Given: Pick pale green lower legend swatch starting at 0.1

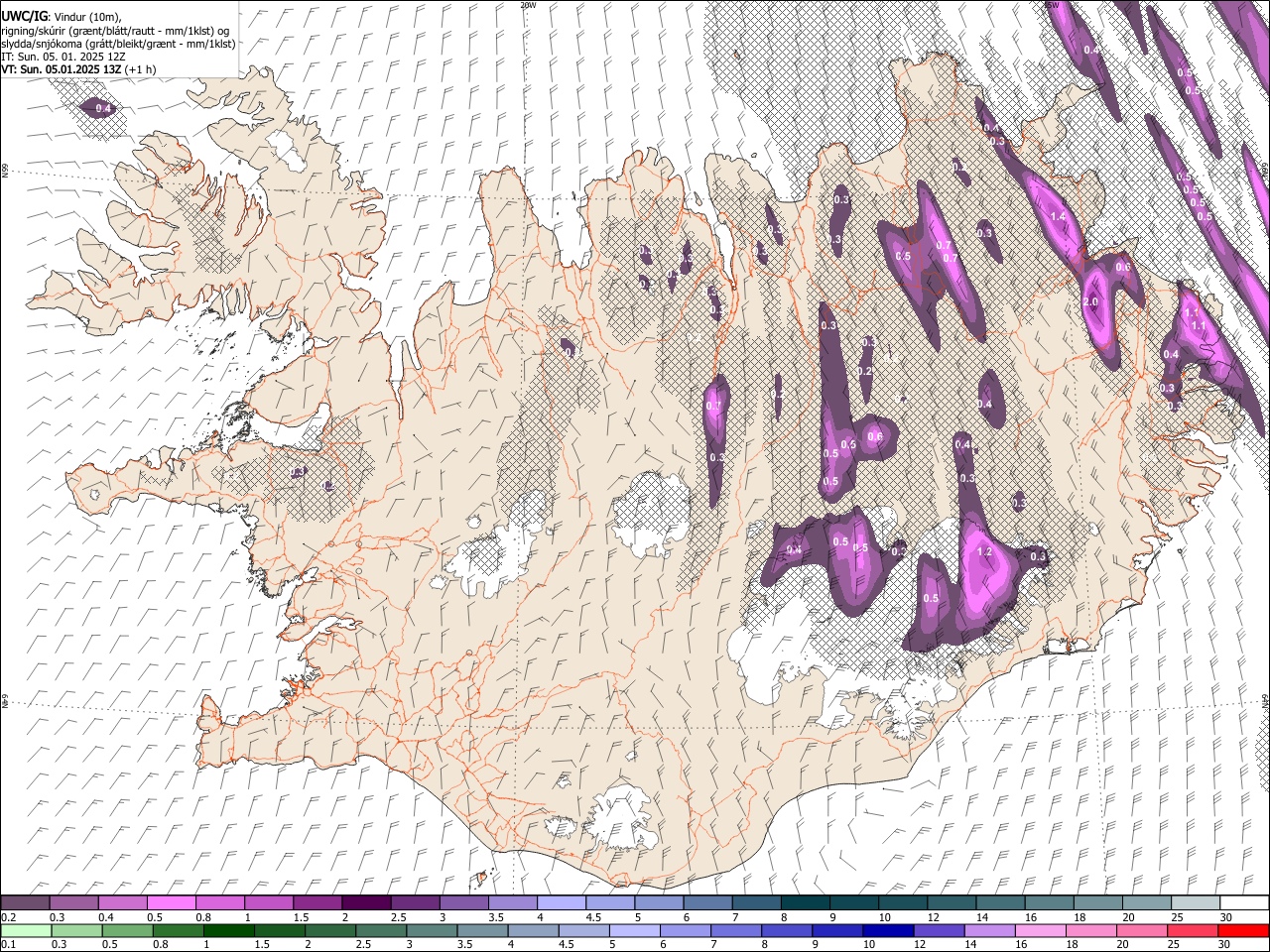Looking at the screenshot, I should click(x=25, y=930).
